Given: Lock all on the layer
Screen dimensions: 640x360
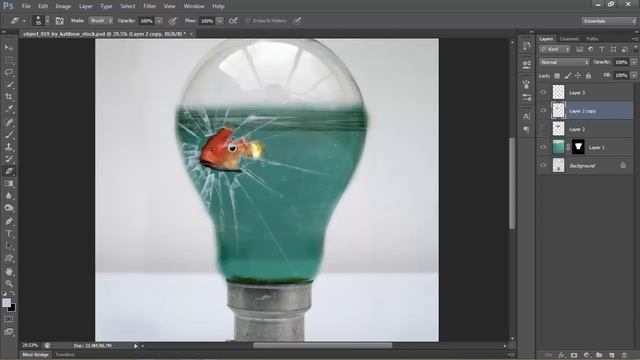Looking at the screenshot, I should [588, 76].
